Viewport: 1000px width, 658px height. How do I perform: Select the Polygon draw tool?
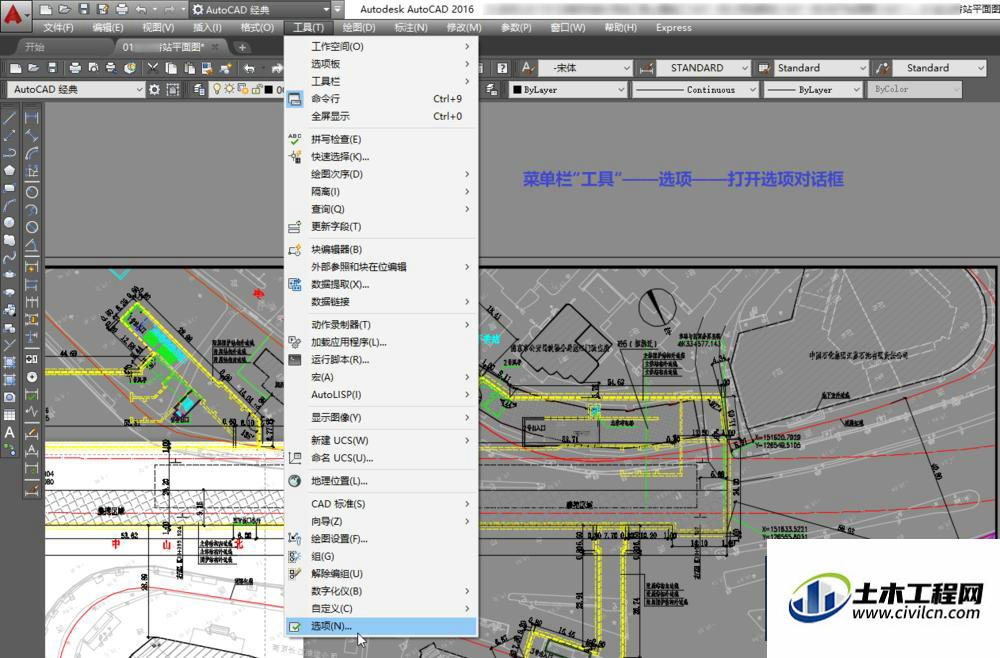(10, 171)
